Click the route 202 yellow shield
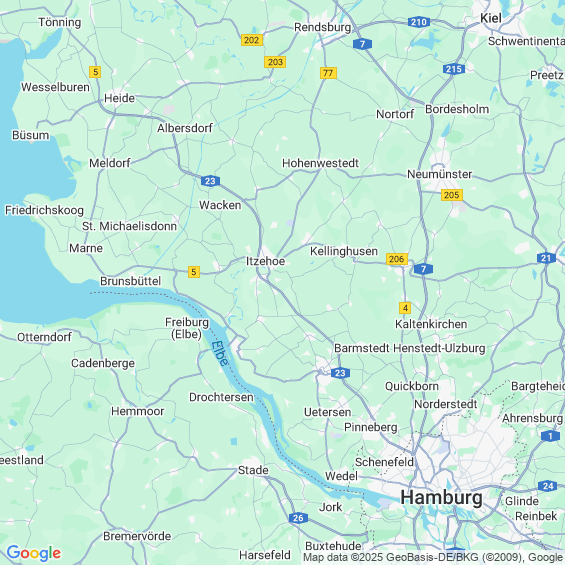Image resolution: width=565 pixels, height=565 pixels. tap(252, 40)
